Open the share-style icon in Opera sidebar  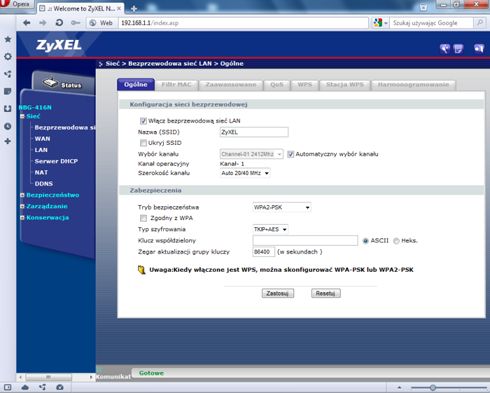[8, 74]
